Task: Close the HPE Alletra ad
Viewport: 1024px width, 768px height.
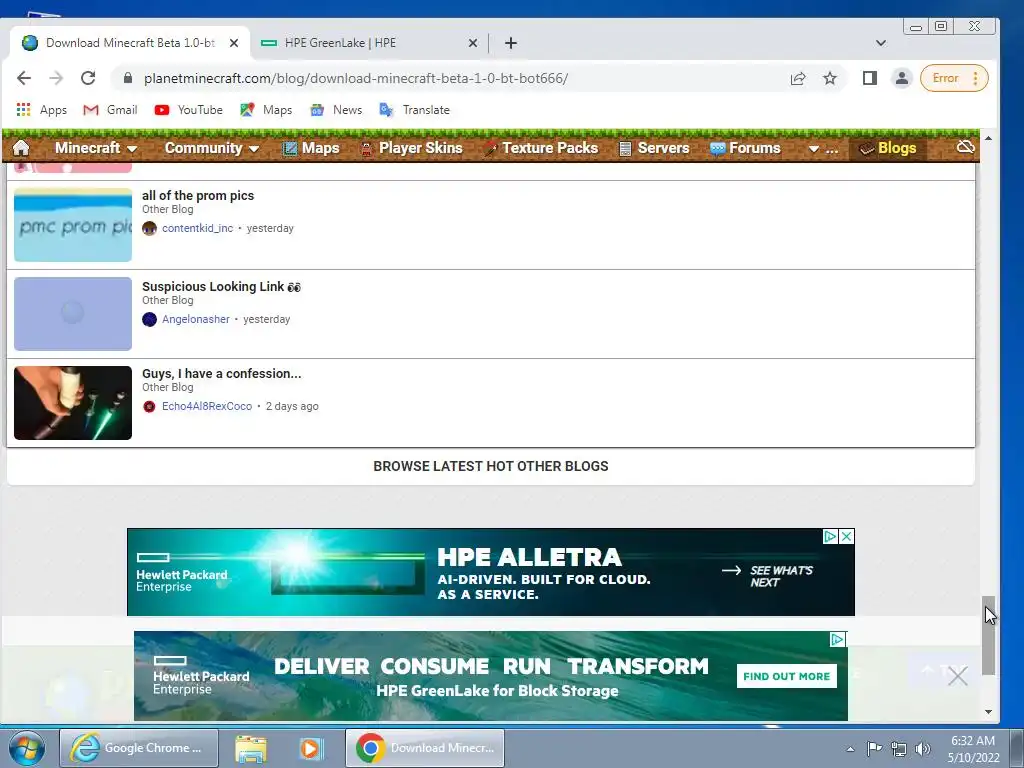Action: point(846,536)
